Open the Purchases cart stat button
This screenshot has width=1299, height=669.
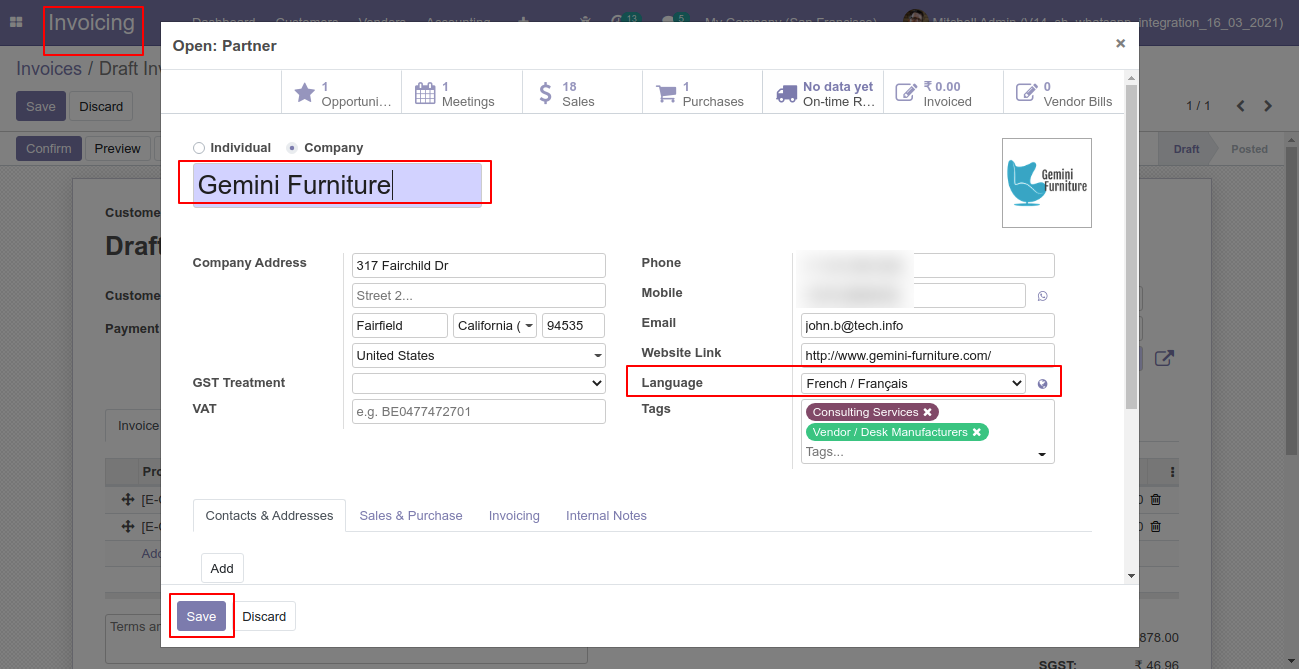[x=702, y=93]
